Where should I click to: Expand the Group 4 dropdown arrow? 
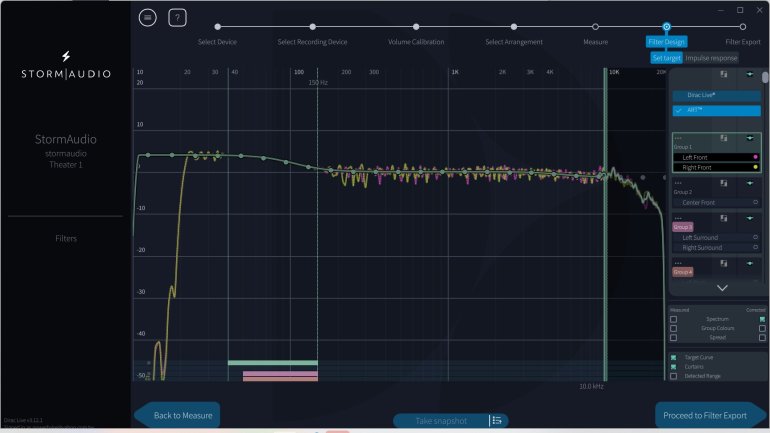[750, 264]
